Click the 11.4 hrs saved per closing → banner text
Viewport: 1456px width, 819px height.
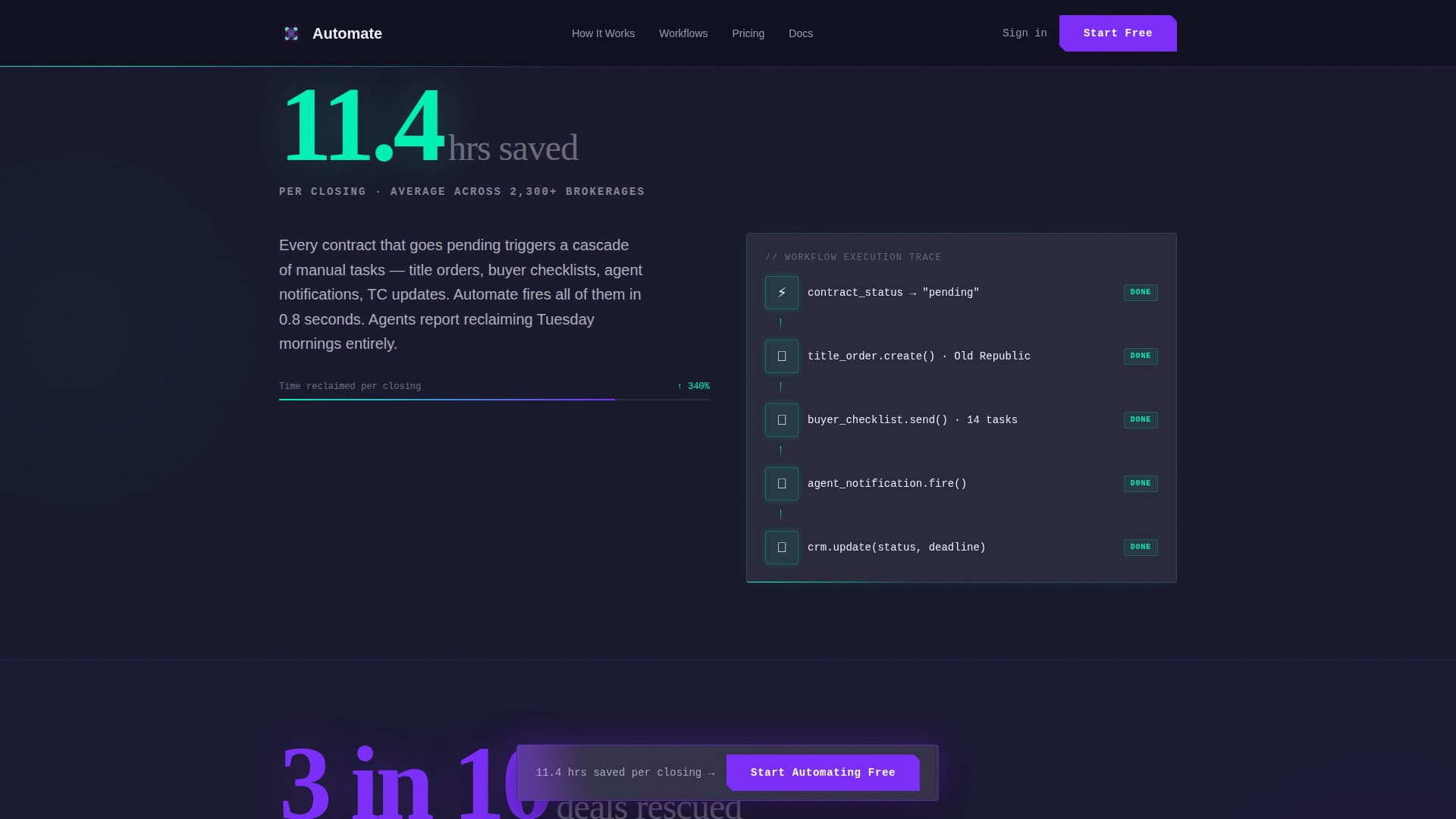(x=625, y=773)
